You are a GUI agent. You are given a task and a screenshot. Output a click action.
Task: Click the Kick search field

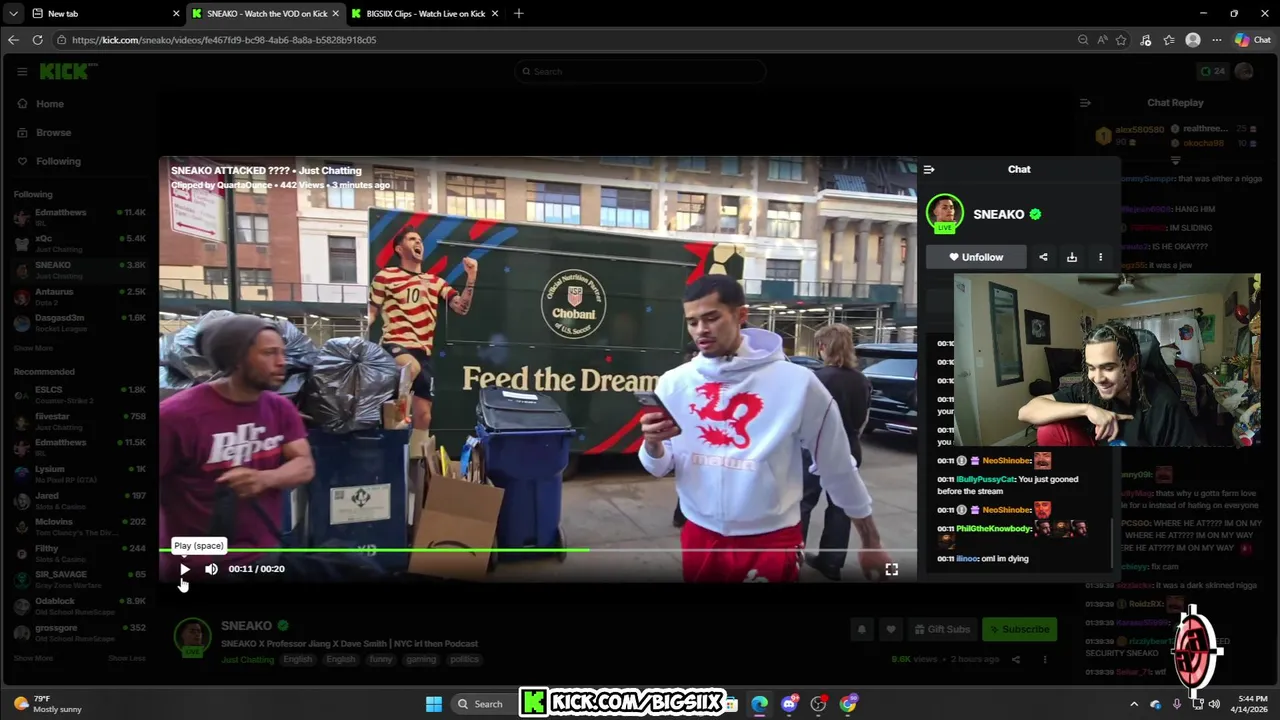pos(640,71)
